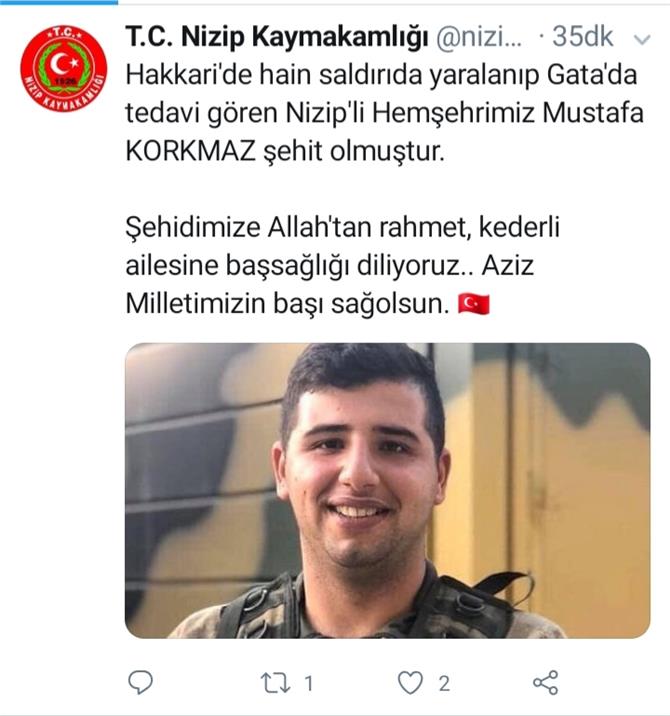View the like count showing 2
The image size is (670, 716).
click(444, 684)
